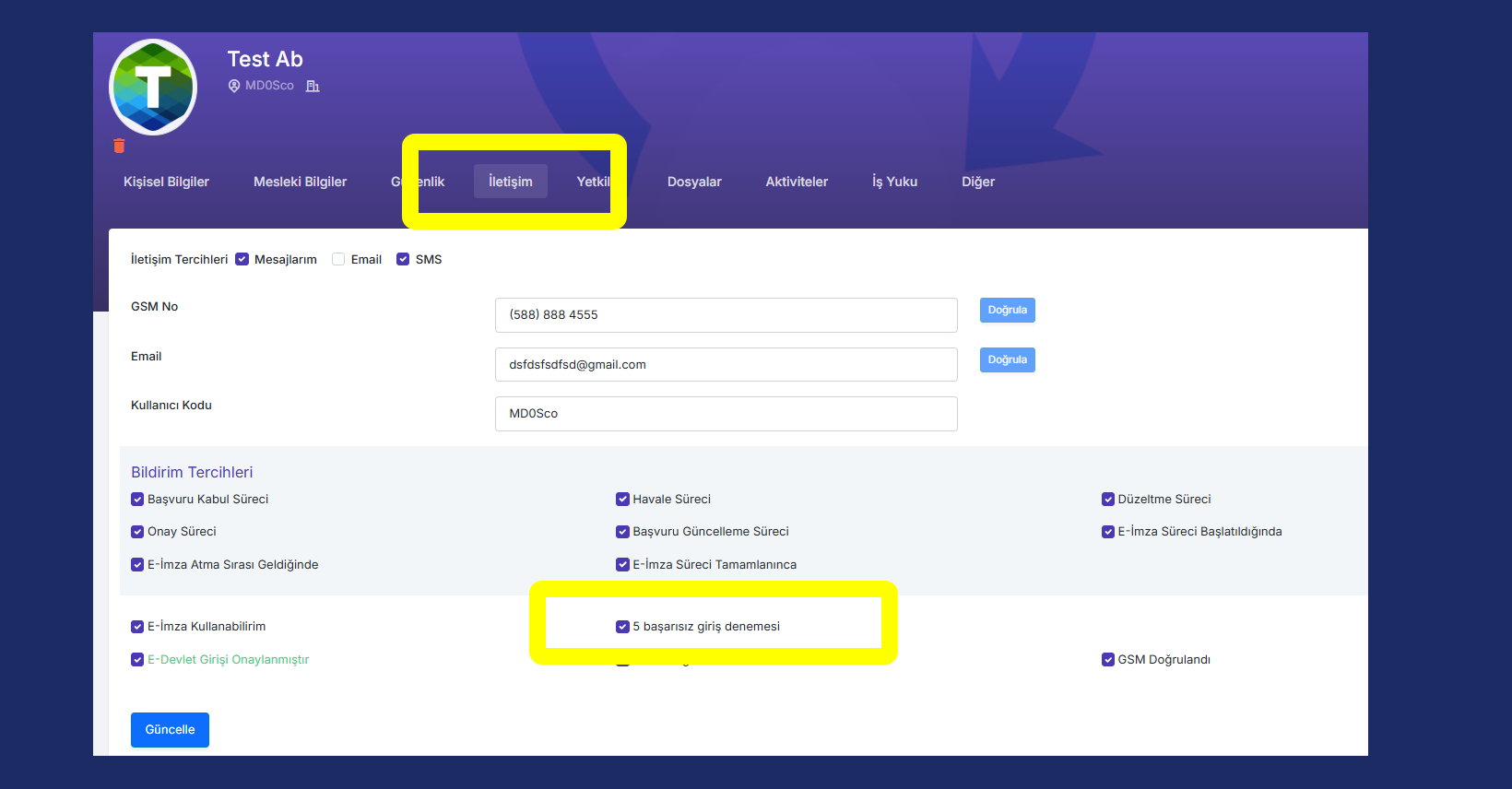Enable the Email communication preference checkbox

[x=338, y=259]
